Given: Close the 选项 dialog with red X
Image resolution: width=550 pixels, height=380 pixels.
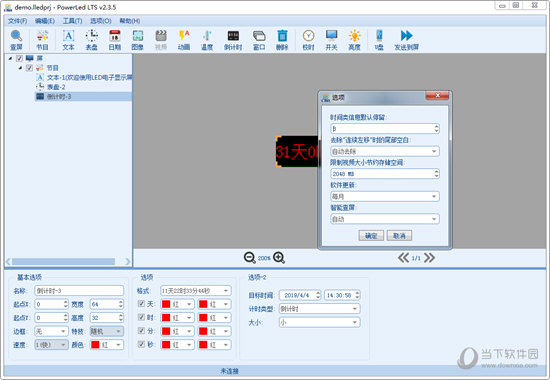Looking at the screenshot, I should (437, 95).
